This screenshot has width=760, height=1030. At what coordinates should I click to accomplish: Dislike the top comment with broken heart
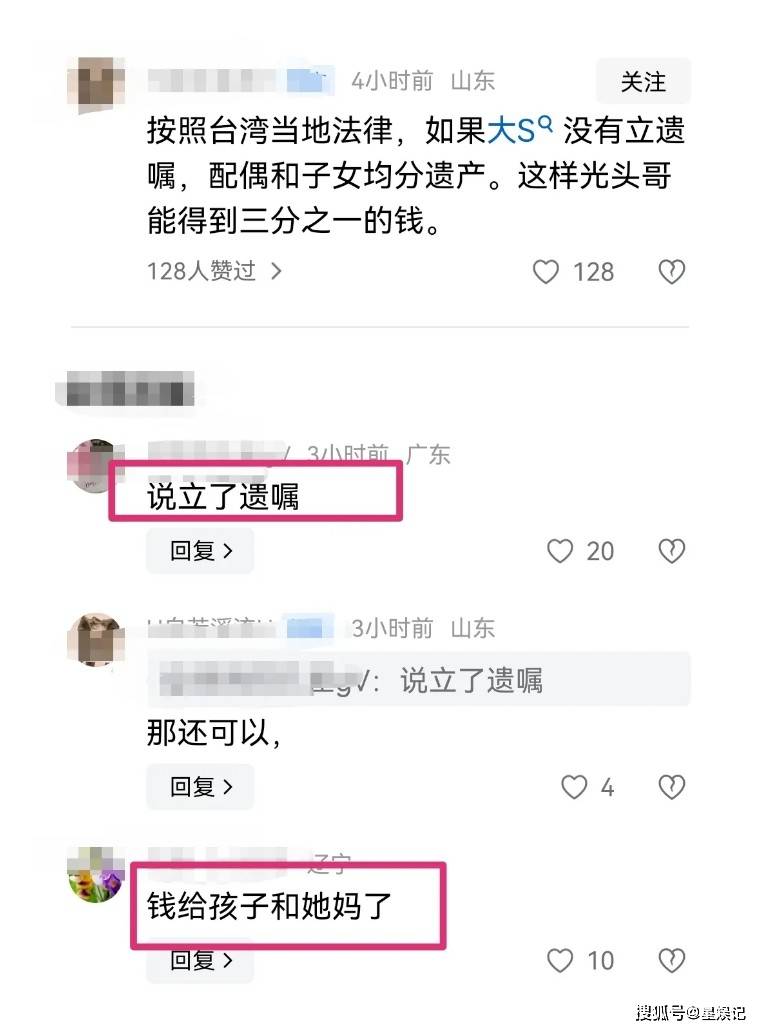coord(671,271)
